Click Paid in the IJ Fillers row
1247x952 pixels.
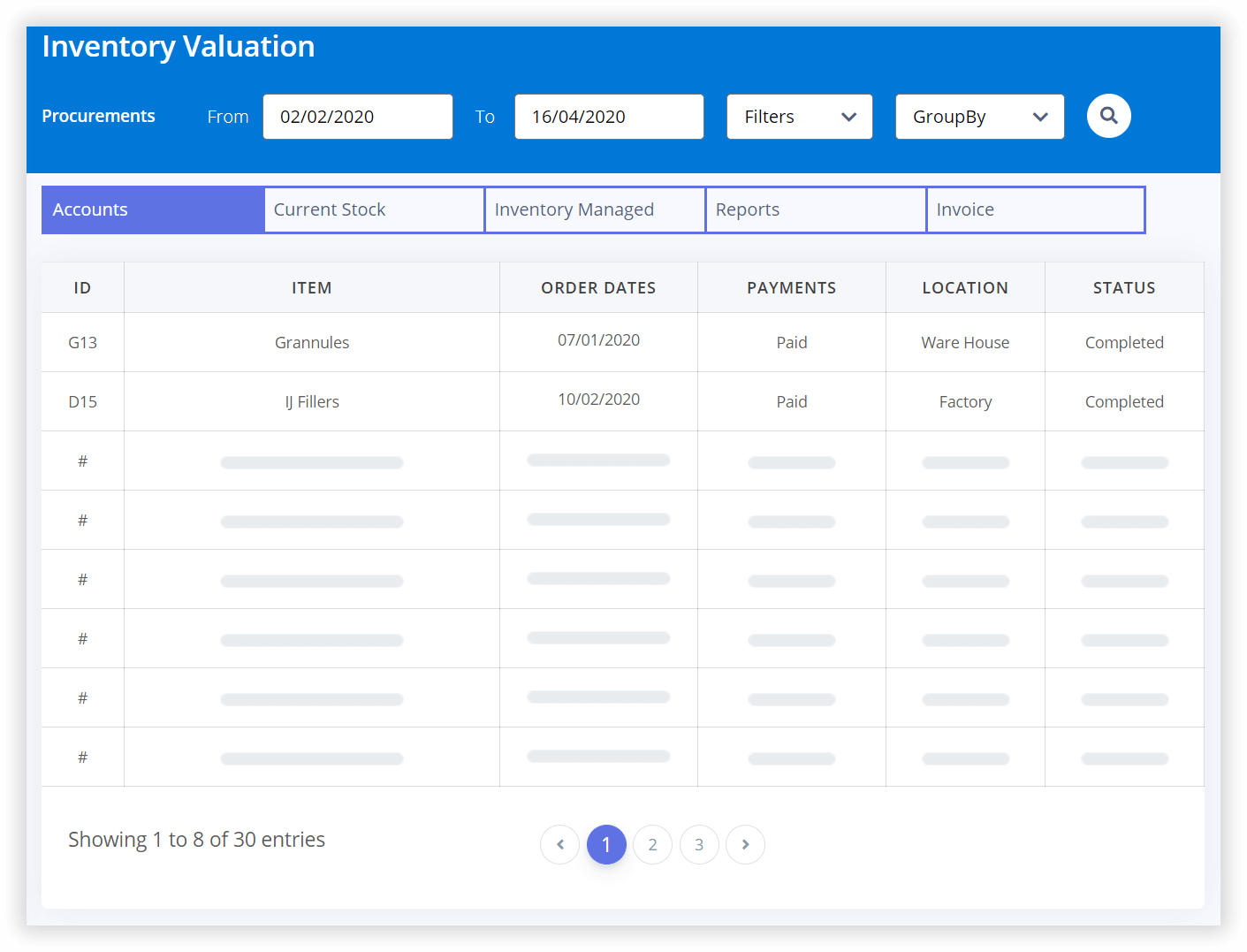pyautogui.click(x=792, y=401)
